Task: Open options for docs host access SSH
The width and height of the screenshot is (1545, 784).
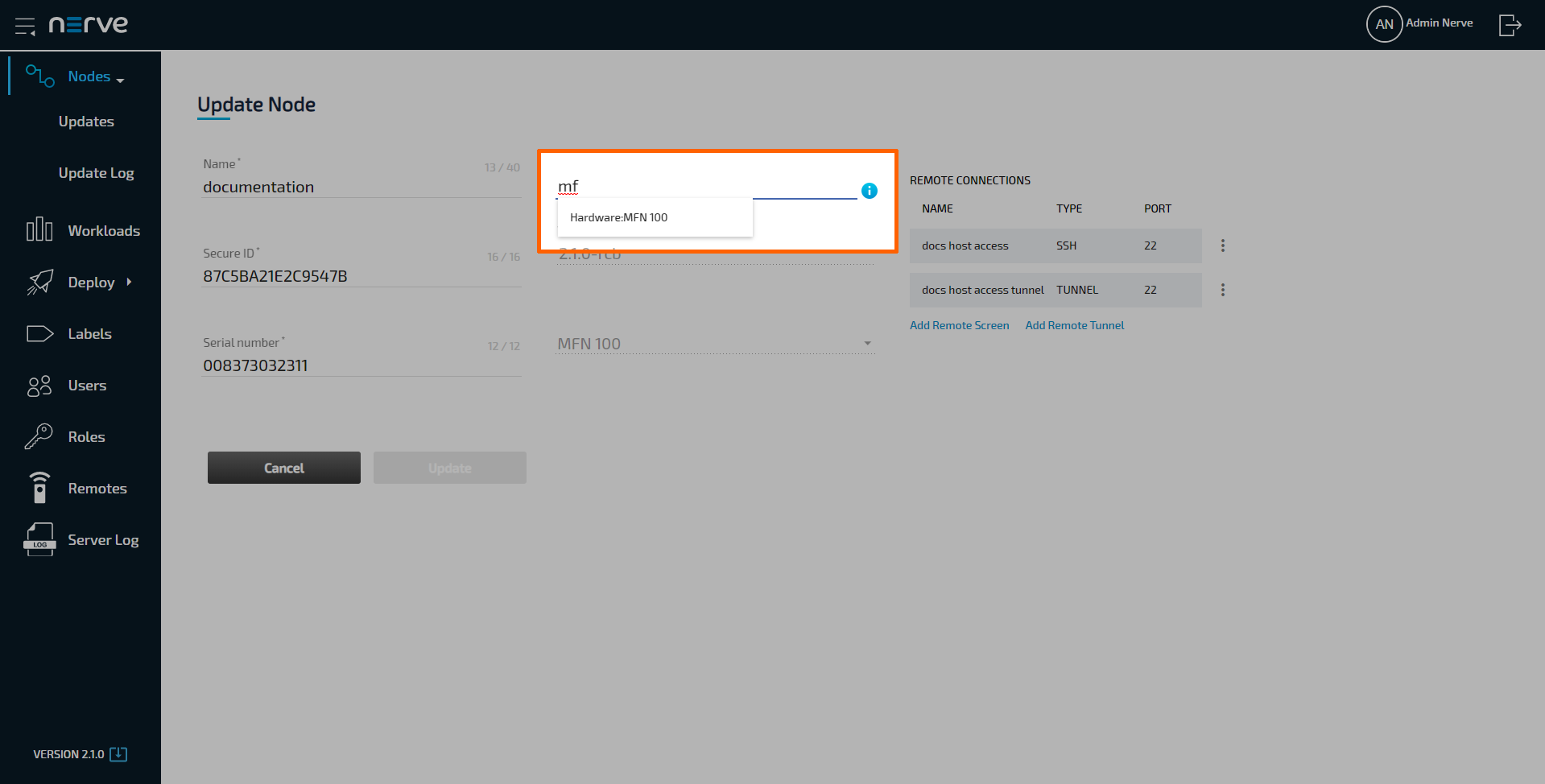Action: (x=1222, y=246)
